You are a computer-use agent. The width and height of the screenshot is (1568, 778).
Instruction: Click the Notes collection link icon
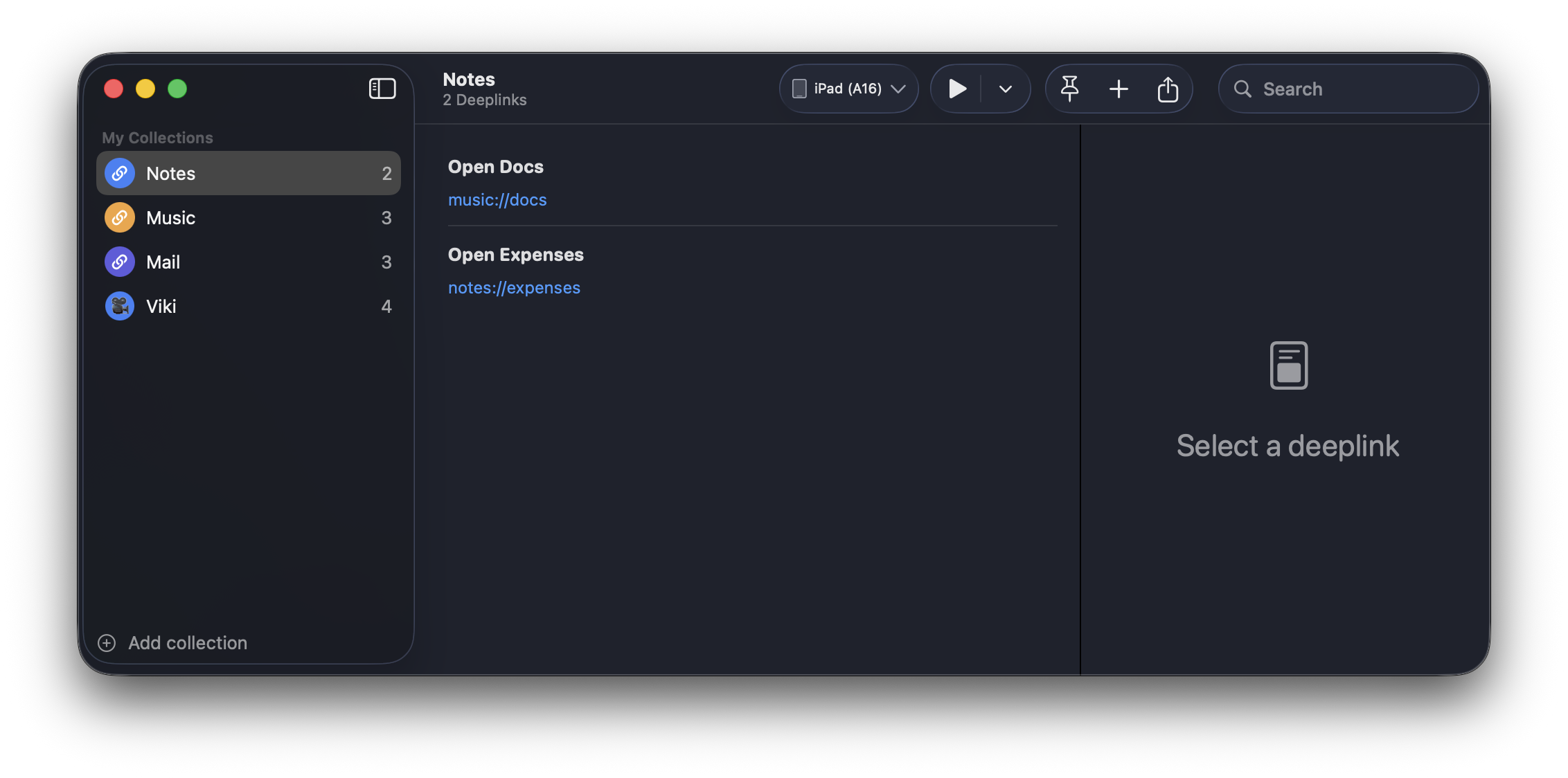coord(120,173)
